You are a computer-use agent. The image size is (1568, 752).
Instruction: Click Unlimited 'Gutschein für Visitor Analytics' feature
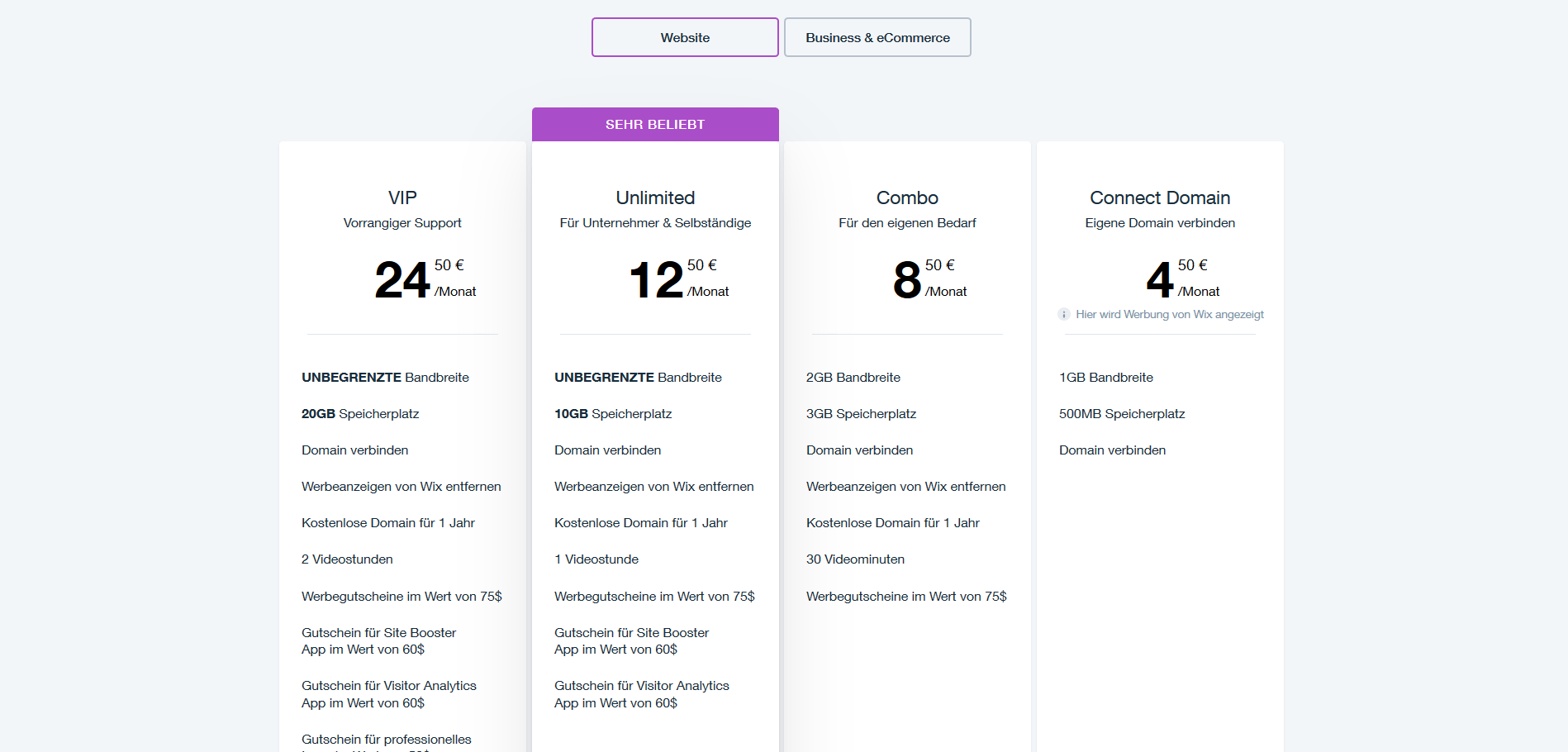pos(642,694)
